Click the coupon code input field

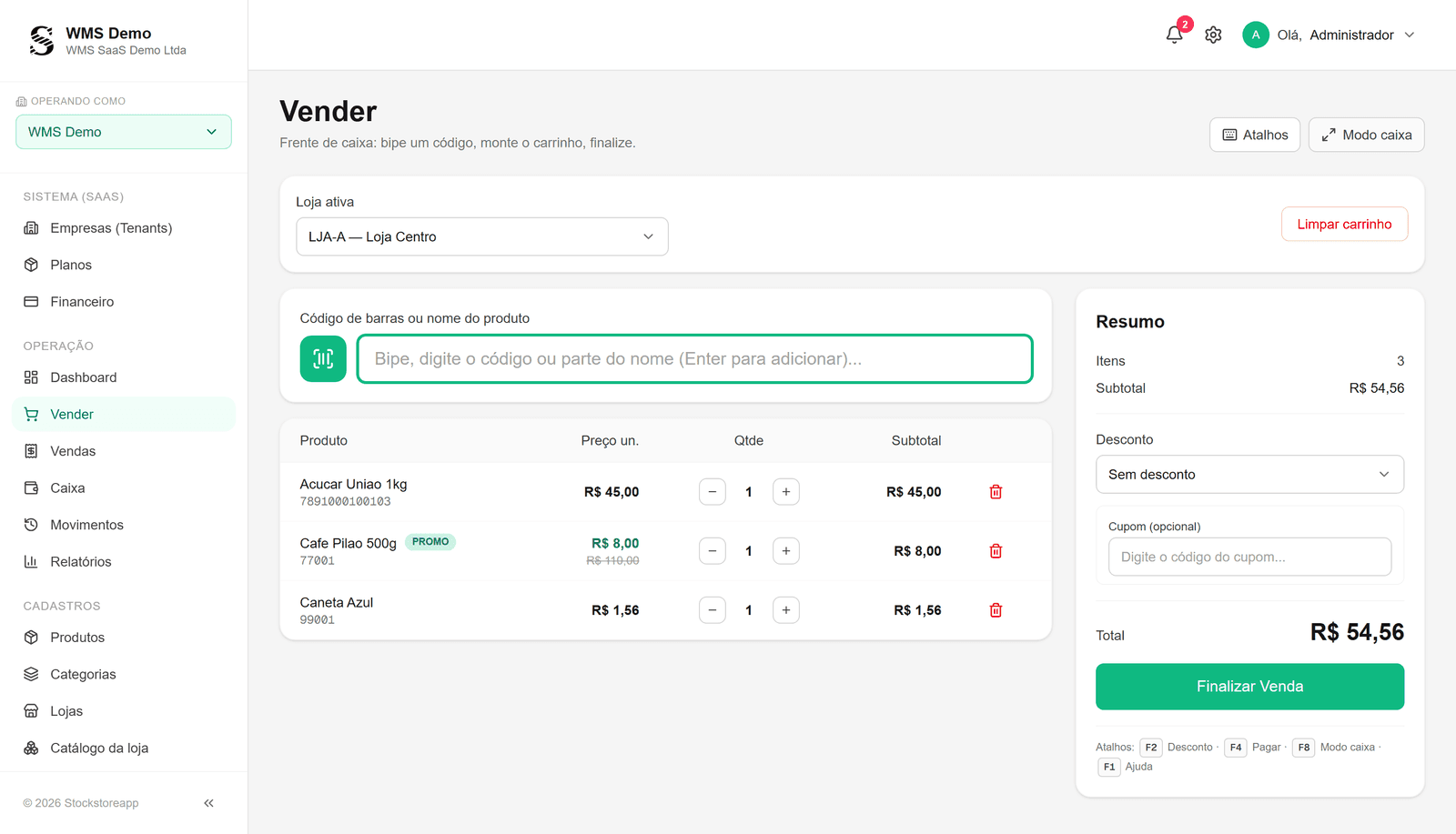pos(1249,557)
